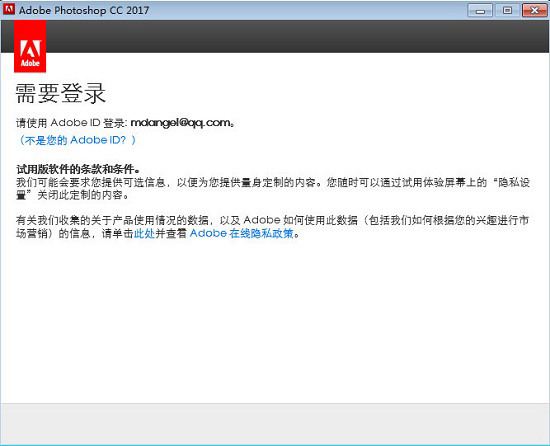Image resolution: width=550 pixels, height=446 pixels.
Task: Click the '请使用 Adobe ID 登录:' label
Action: [x=72, y=123]
